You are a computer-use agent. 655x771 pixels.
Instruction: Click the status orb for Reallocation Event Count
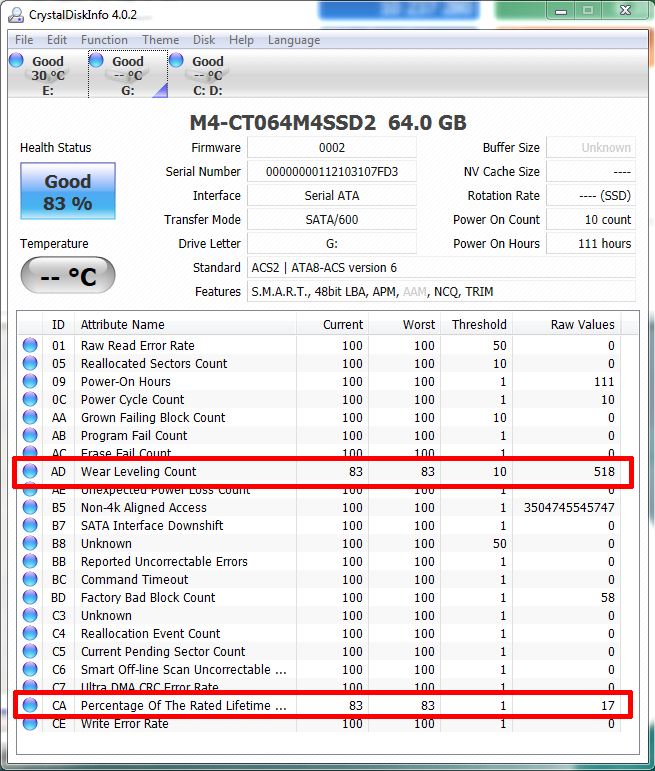[x=30, y=633]
